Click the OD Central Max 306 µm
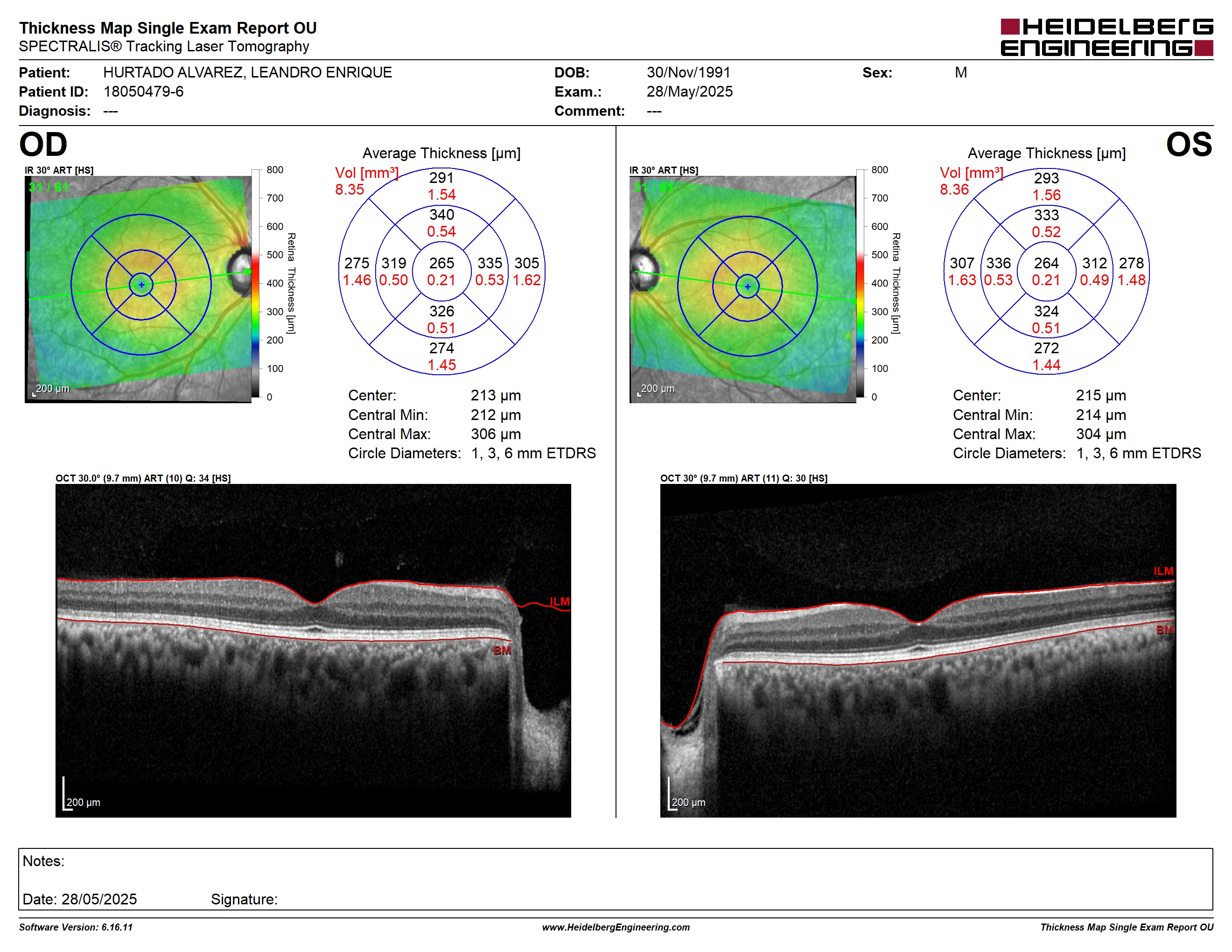The width and height of the screenshot is (1232, 952). click(496, 434)
